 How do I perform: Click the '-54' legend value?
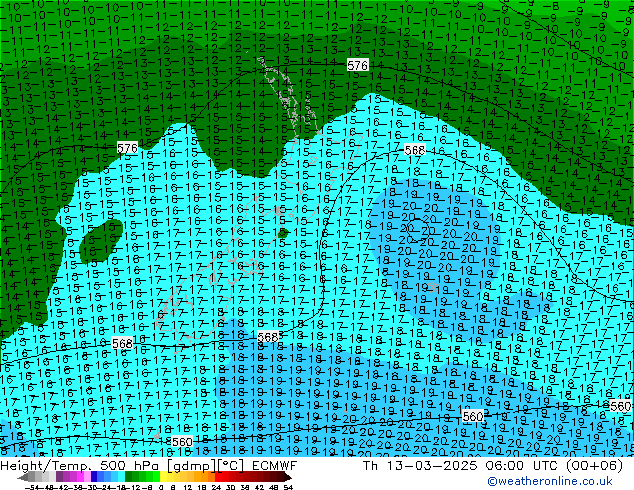pos(32,487)
